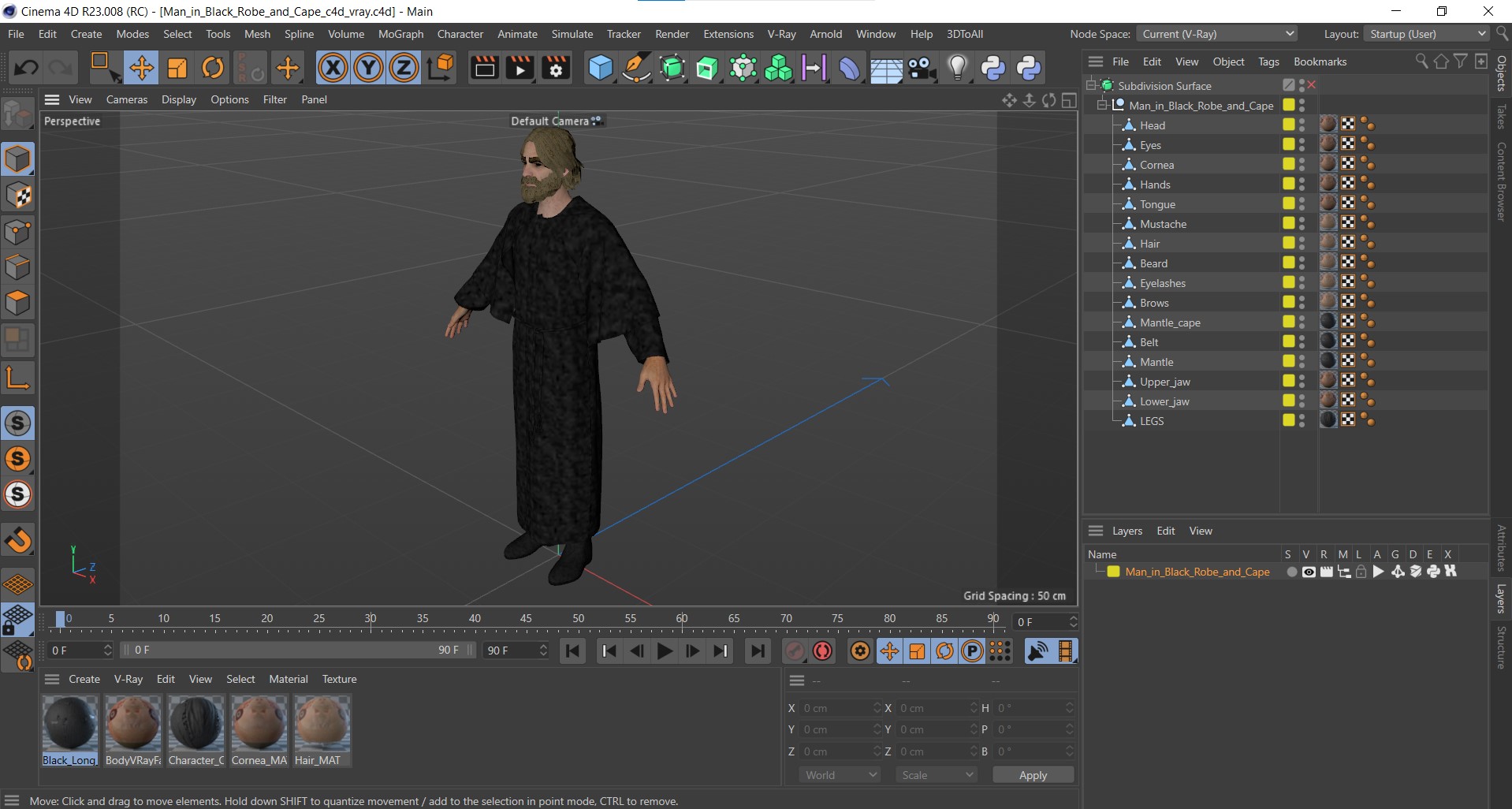This screenshot has height=809, width=1512.
Task: Click yellow layer color swatch in Layers panel
Action: pos(1113,572)
